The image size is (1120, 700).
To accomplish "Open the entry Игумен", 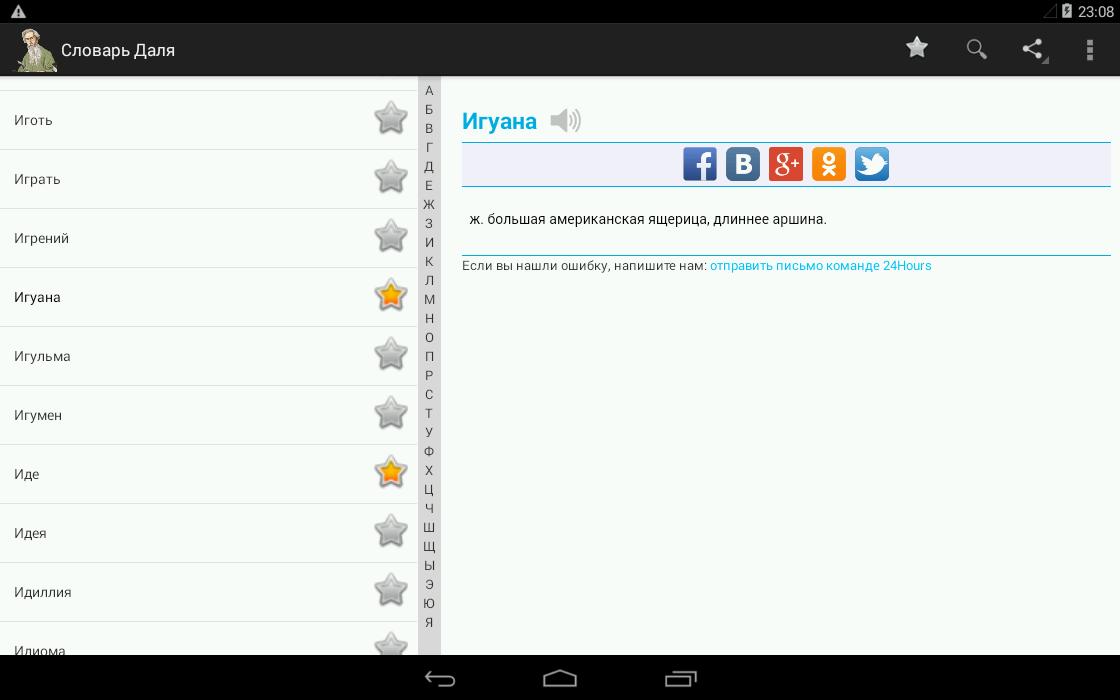I will (209, 415).
